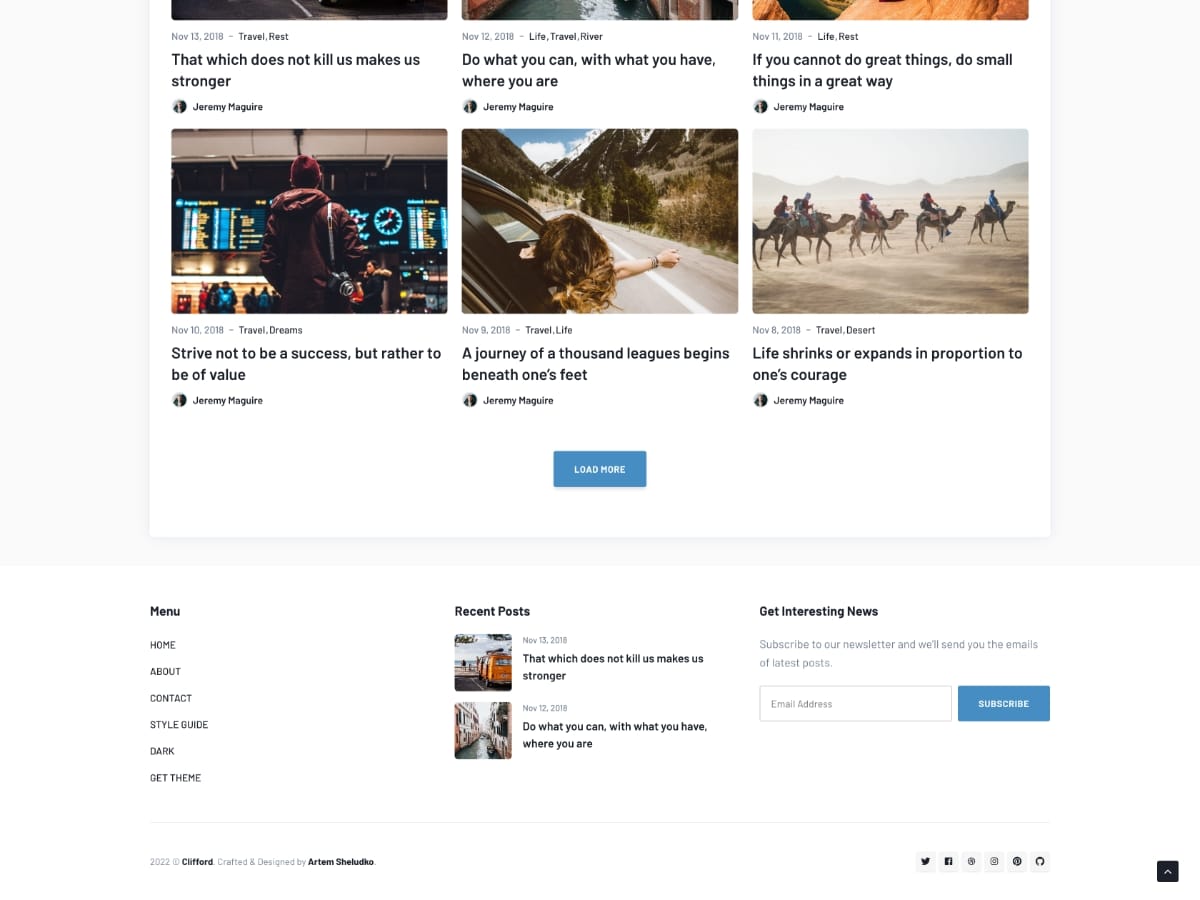Click the Pinterest footer icon
The width and height of the screenshot is (1200, 900).
coord(1017,861)
